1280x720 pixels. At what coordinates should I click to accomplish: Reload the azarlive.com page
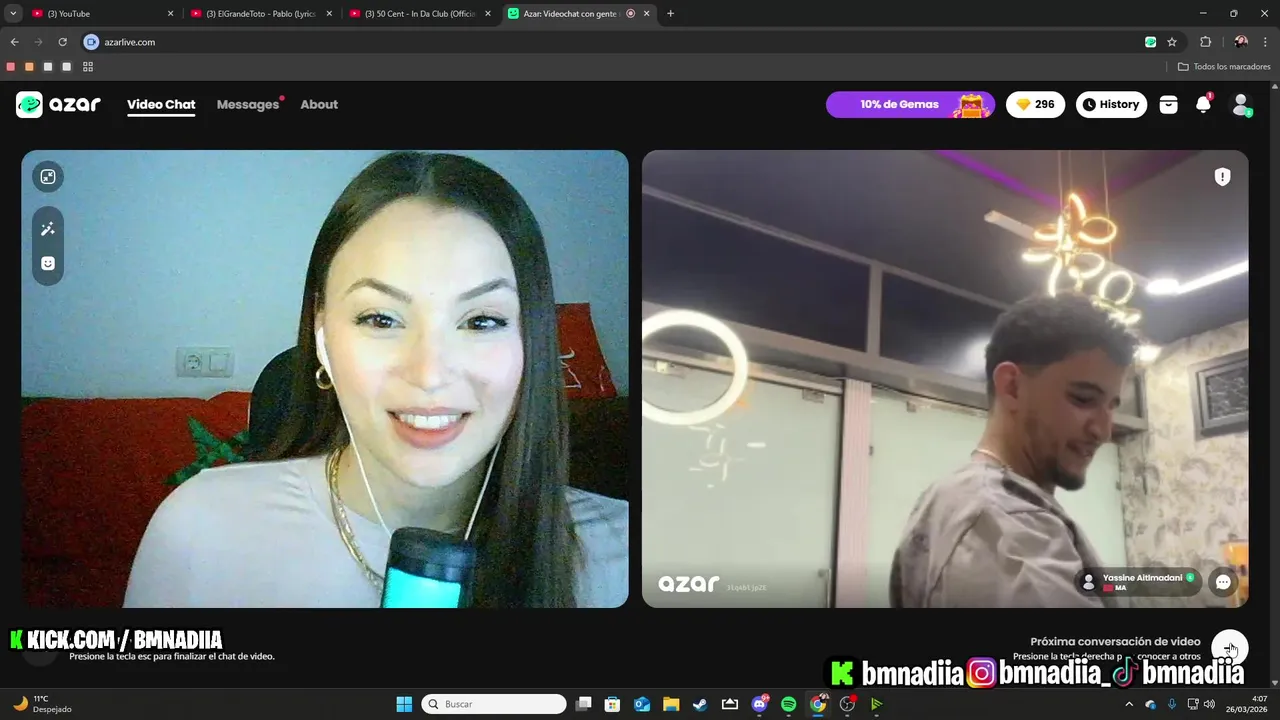point(62,42)
